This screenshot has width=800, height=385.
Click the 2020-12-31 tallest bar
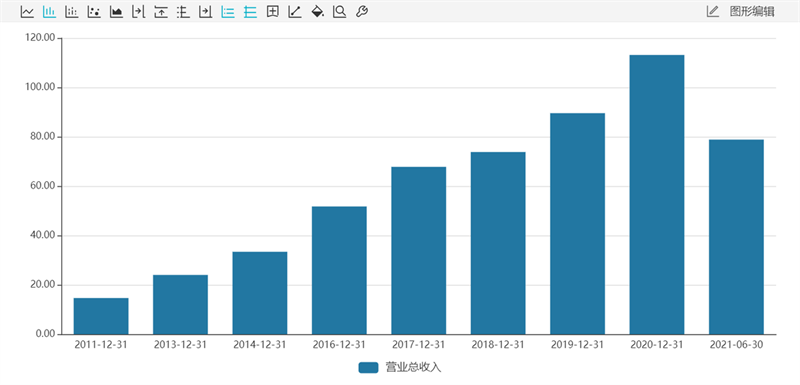657,195
